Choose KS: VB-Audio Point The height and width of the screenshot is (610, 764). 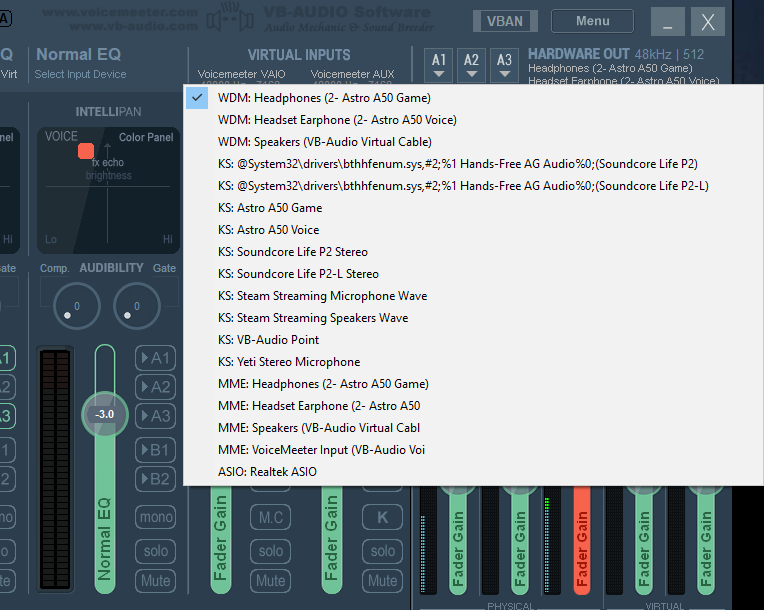click(473, 340)
